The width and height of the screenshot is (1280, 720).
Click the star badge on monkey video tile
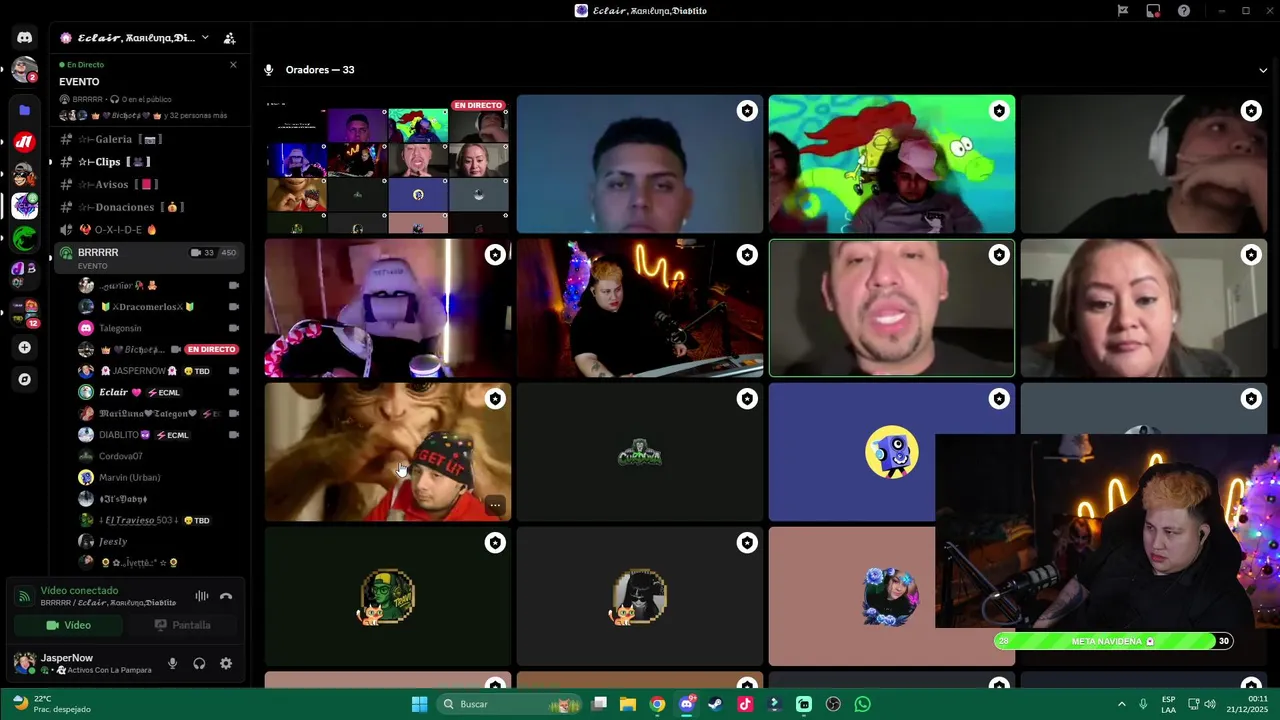(x=495, y=399)
